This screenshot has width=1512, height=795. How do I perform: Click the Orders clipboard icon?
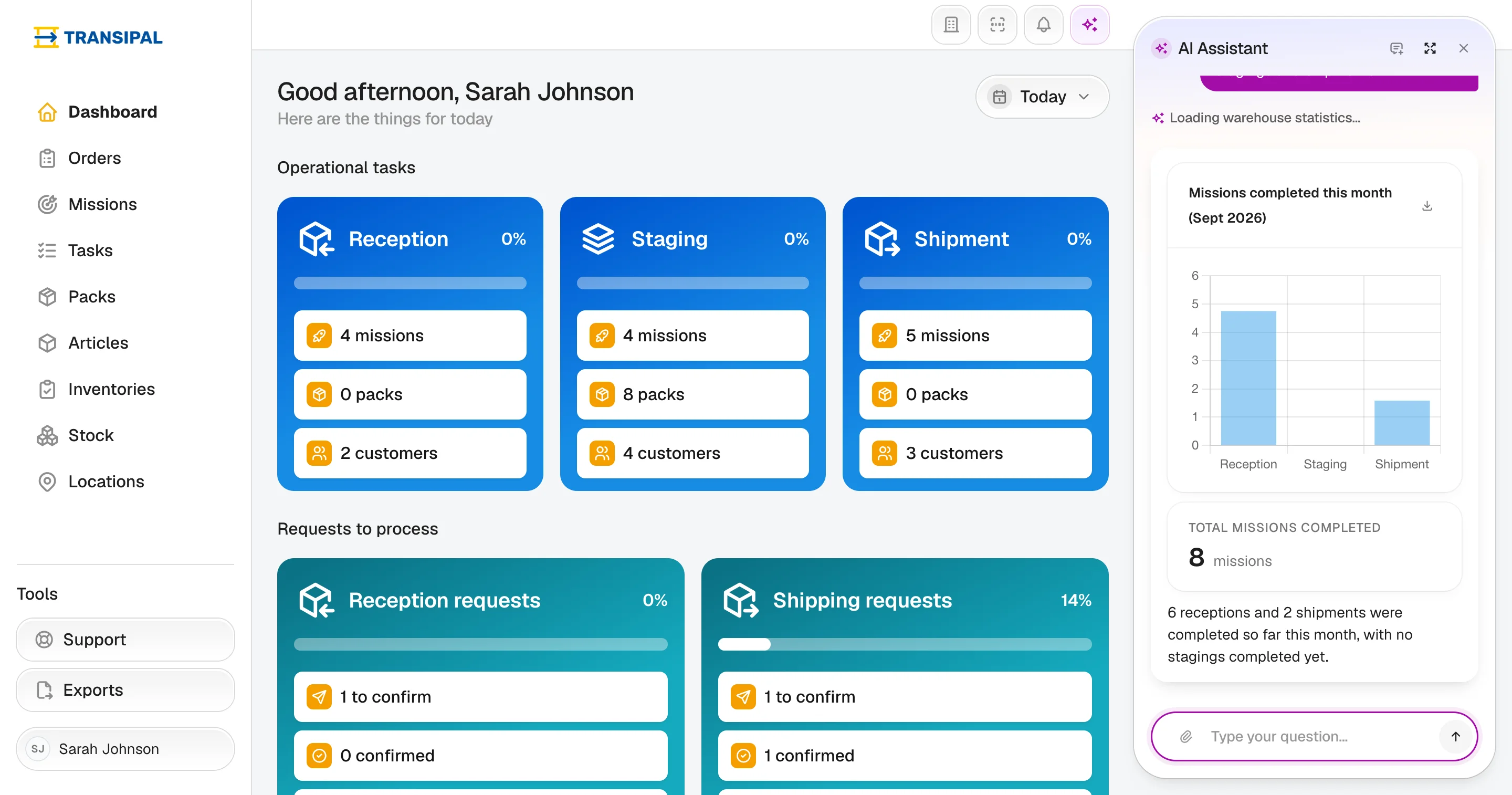[x=47, y=158]
